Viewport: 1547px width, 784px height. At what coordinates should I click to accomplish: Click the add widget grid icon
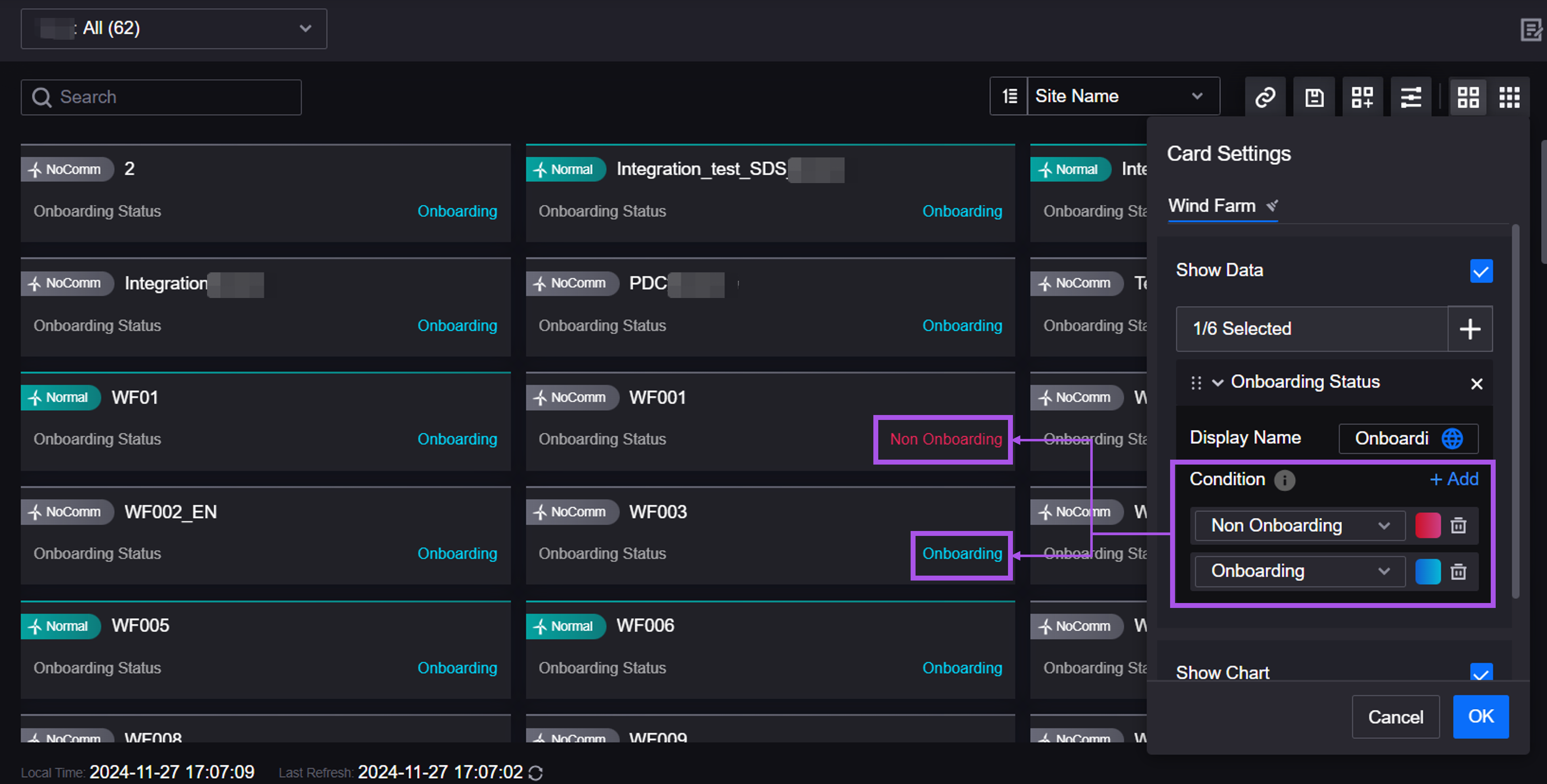pos(1362,97)
